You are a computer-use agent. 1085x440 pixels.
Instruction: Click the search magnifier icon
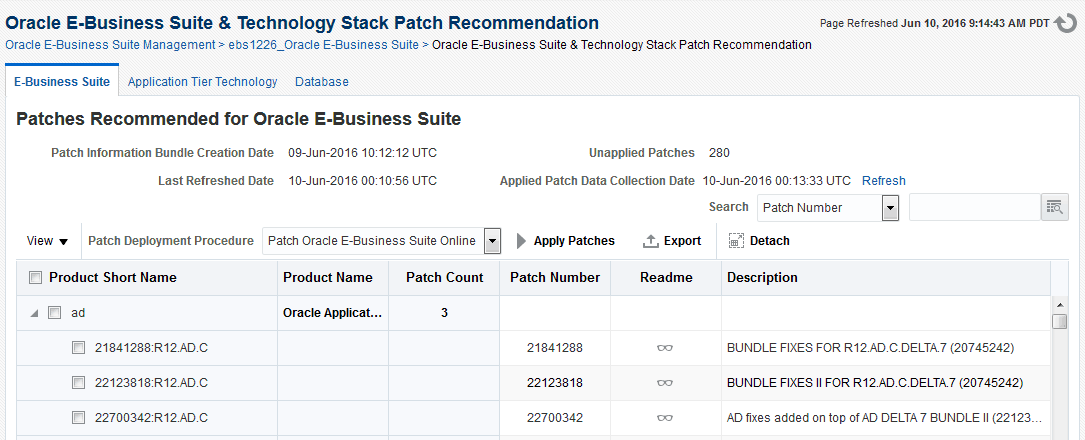(x=1055, y=207)
